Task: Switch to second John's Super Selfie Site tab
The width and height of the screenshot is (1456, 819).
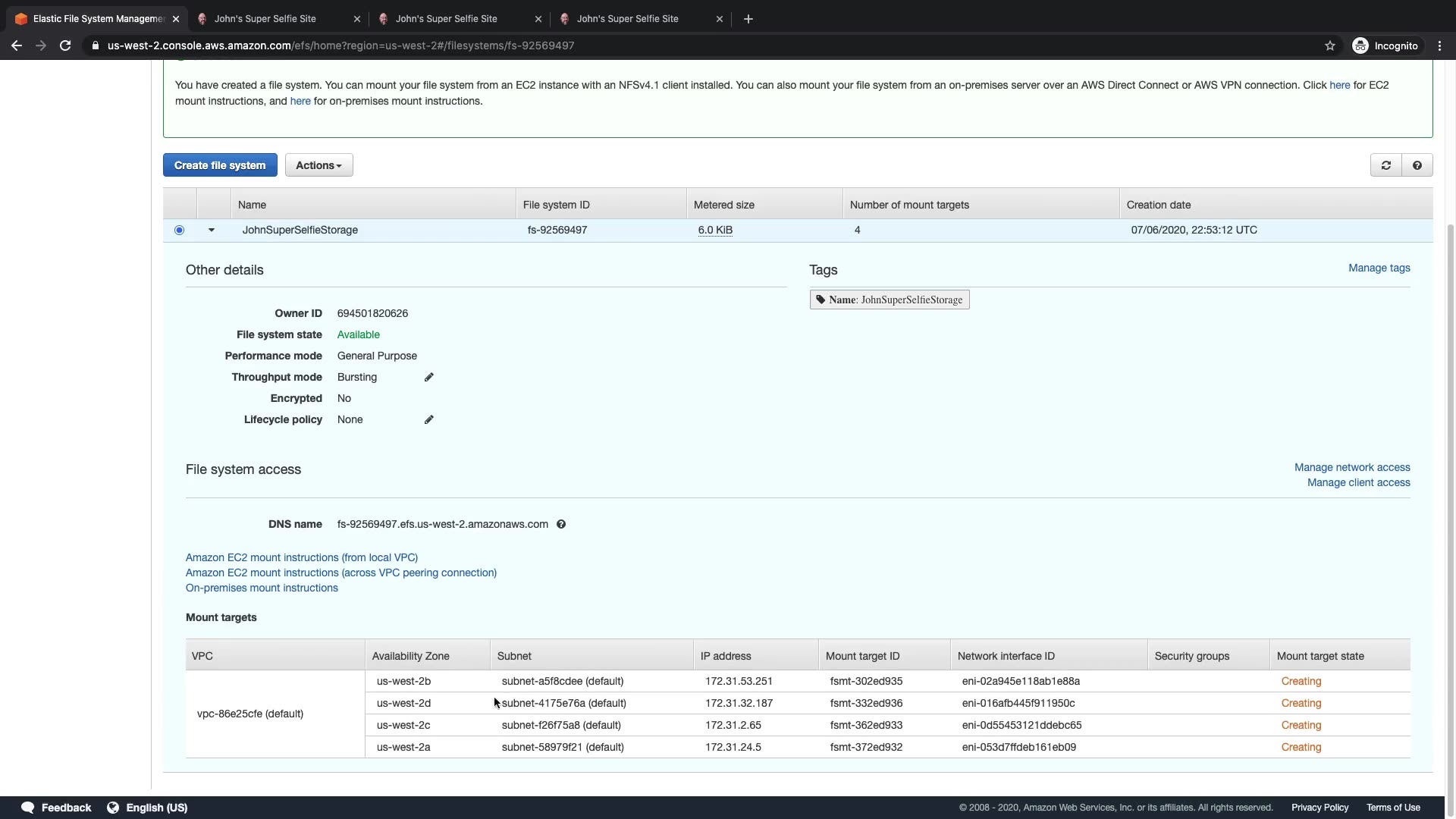Action: coord(446,19)
